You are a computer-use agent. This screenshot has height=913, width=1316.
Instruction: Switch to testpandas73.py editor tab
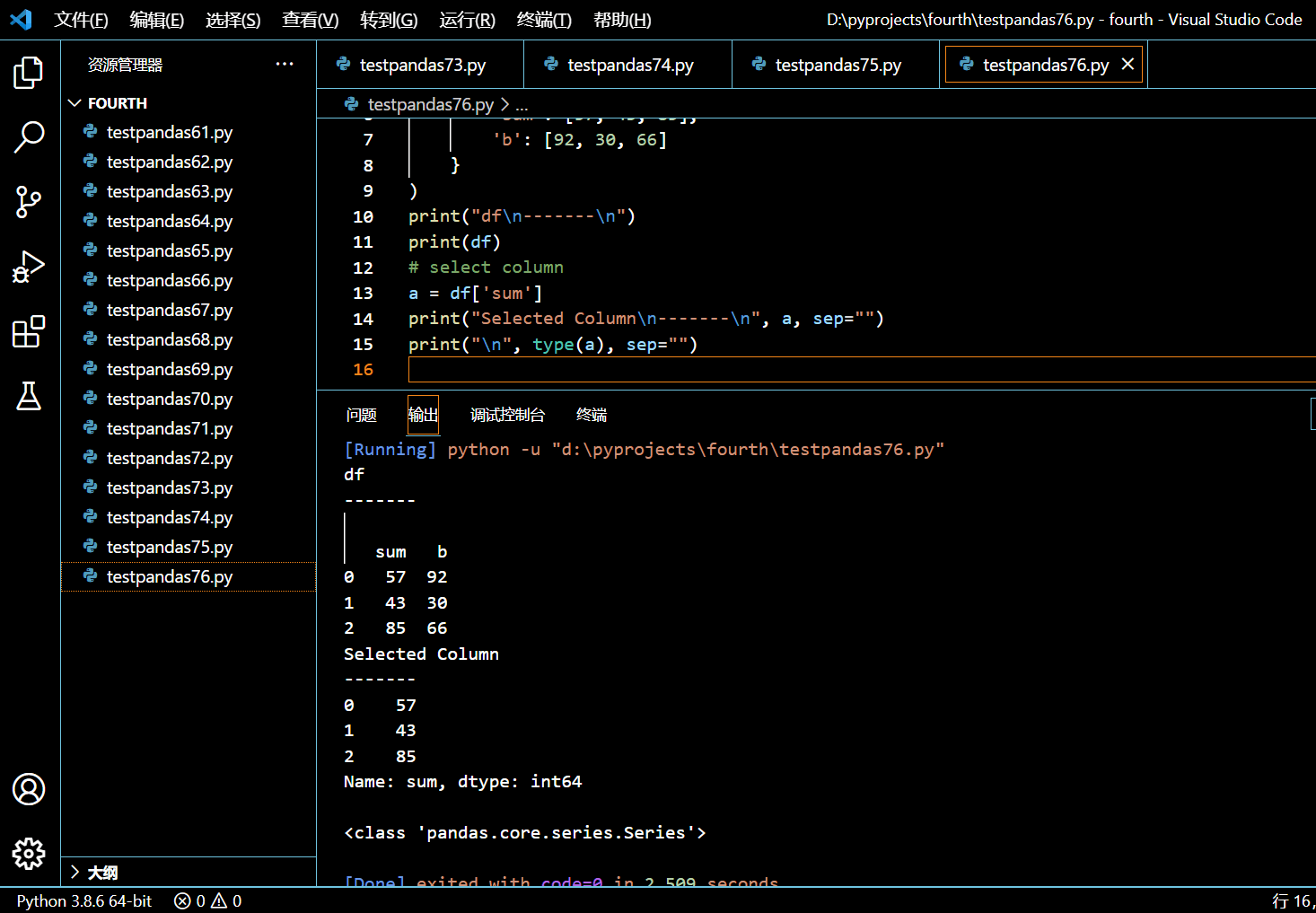tap(420, 65)
